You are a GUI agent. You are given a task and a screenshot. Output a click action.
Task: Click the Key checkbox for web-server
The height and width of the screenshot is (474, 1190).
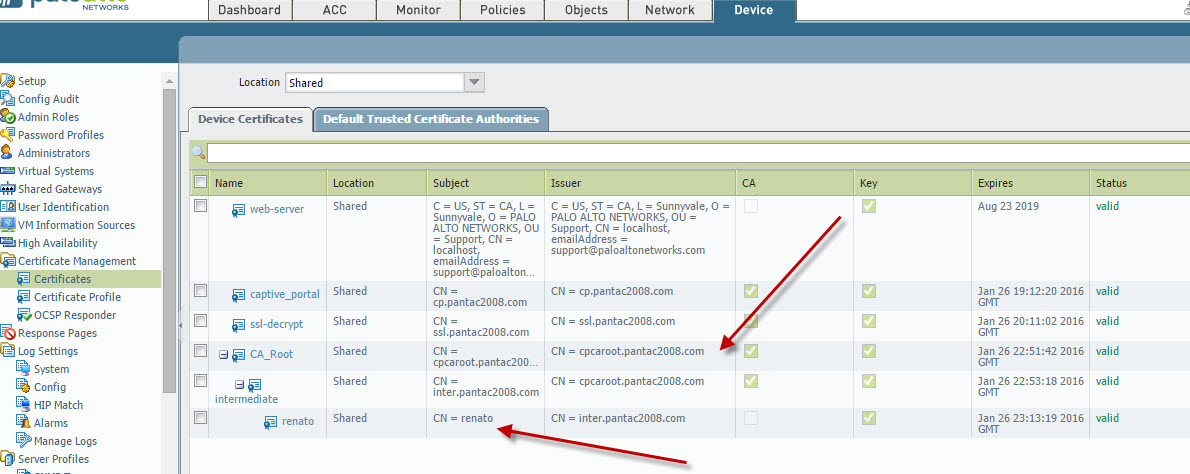[x=869, y=206]
